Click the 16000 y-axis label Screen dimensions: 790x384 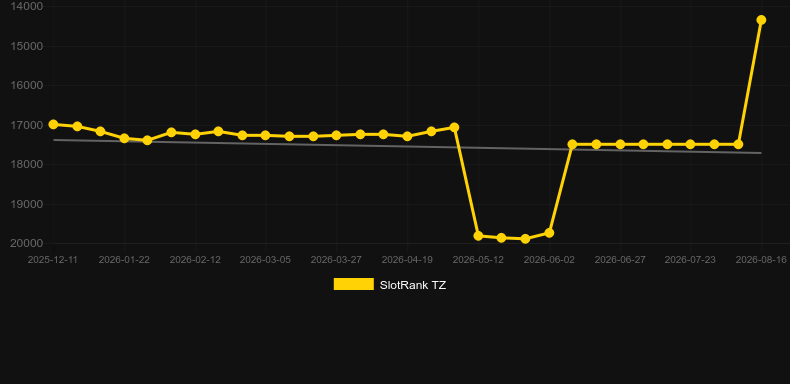[27, 85]
